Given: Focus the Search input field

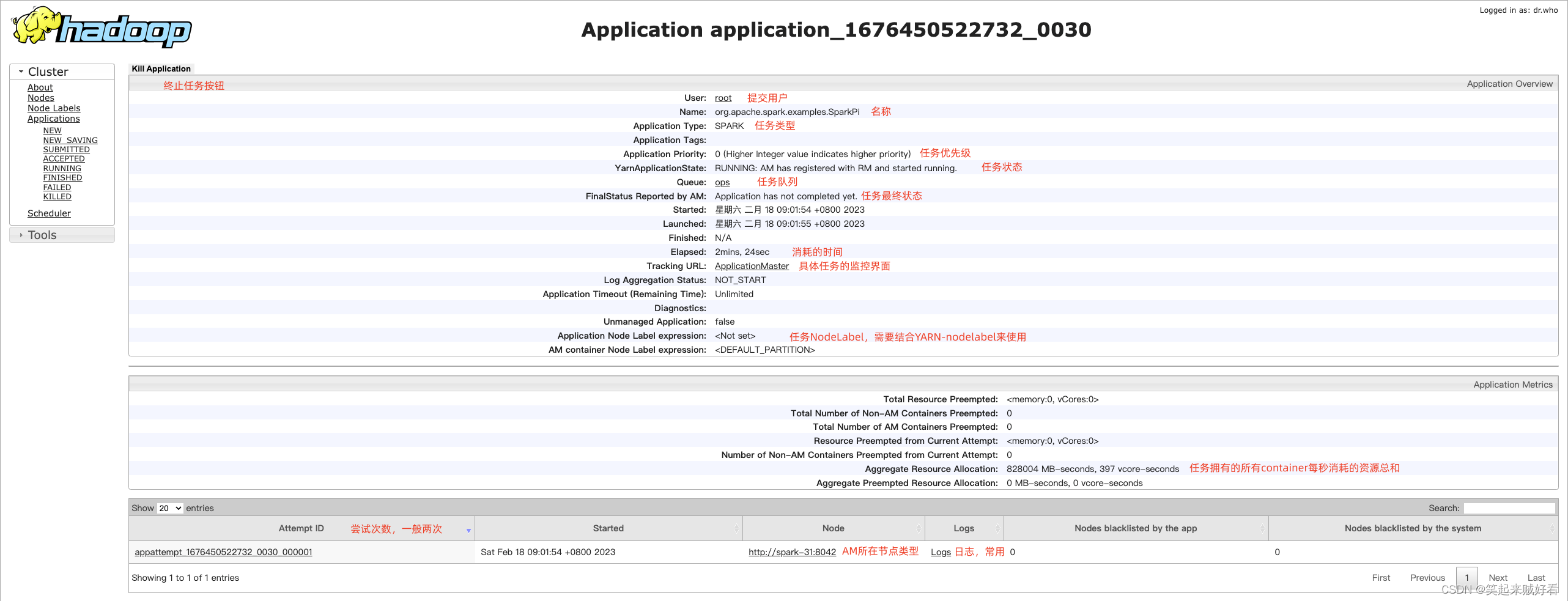Looking at the screenshot, I should (1509, 508).
